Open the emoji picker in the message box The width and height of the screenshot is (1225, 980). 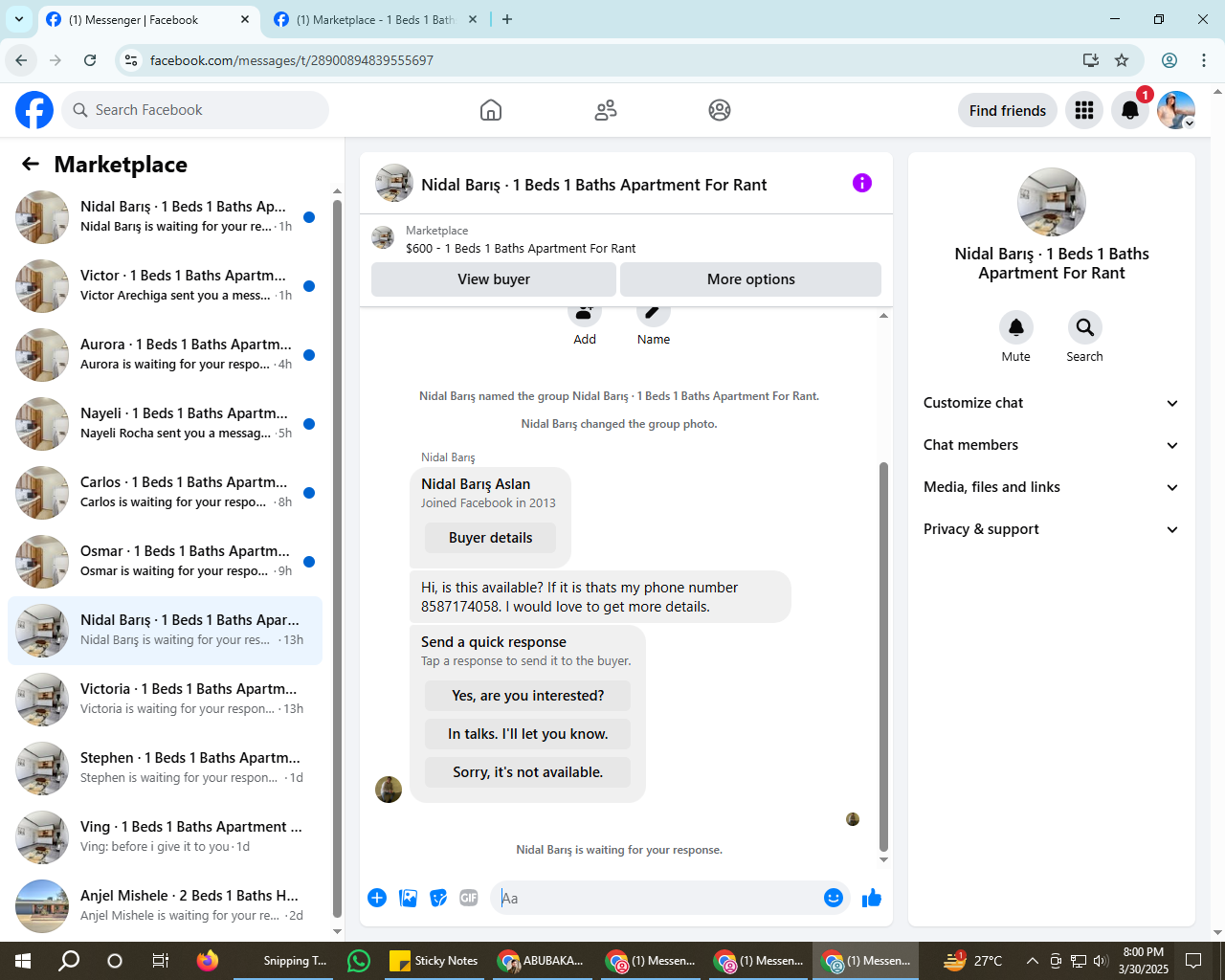(834, 898)
